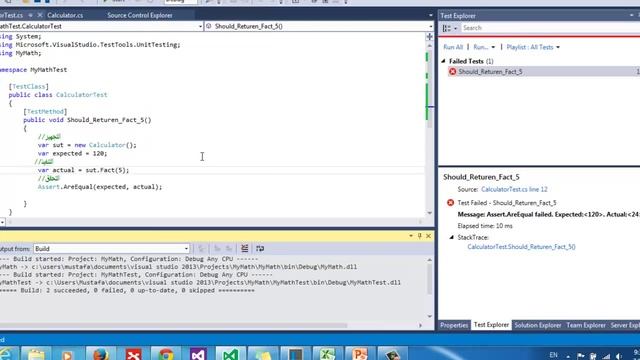Screen dimensions: 640x360
Task: Open Firefox from the taskbar
Action: click(x=100, y=354)
